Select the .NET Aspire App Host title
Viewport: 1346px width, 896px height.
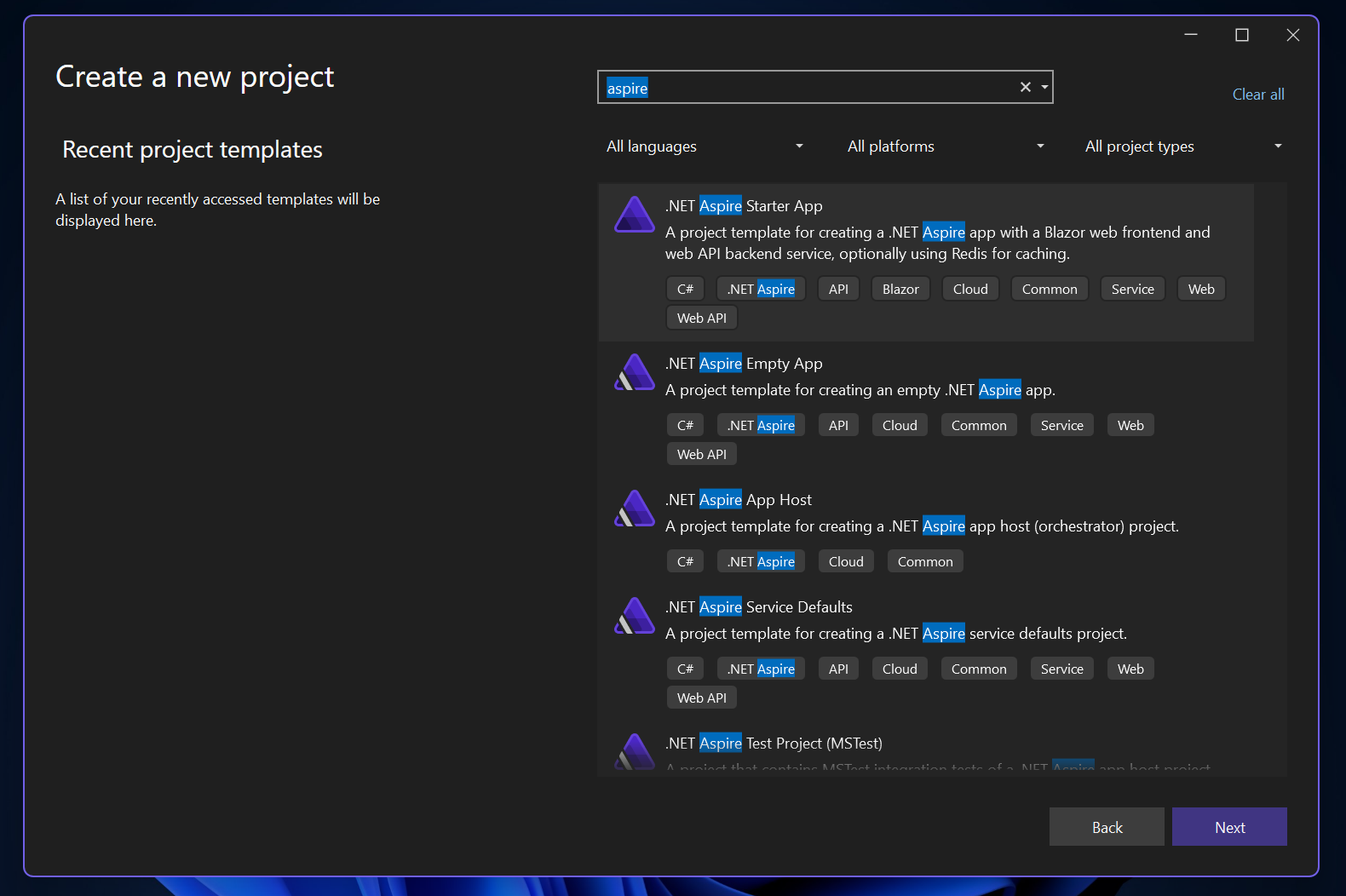tap(739, 500)
